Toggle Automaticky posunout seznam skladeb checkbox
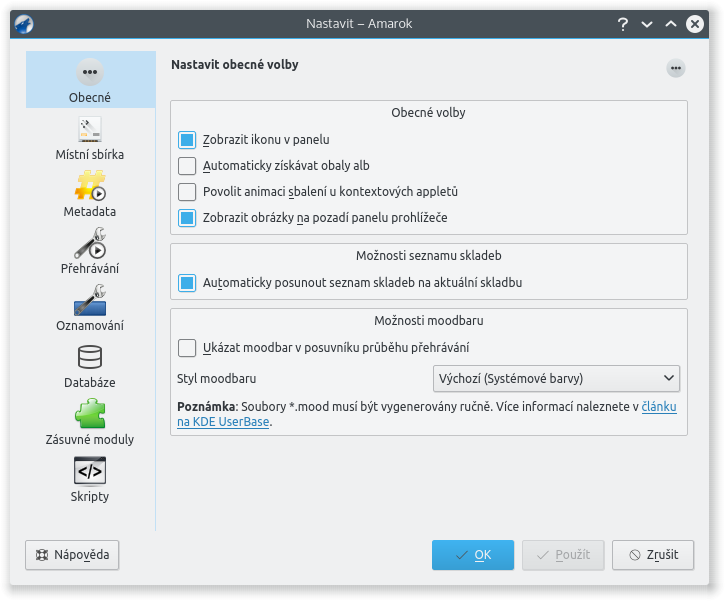The width and height of the screenshot is (725, 601). click(187, 282)
